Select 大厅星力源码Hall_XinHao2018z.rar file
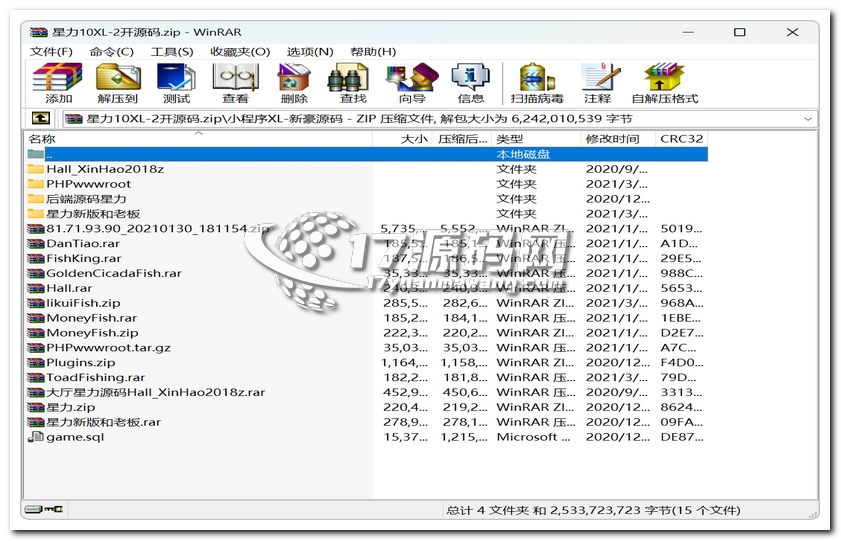Viewport: 841px width, 541px height. click(367, 392)
